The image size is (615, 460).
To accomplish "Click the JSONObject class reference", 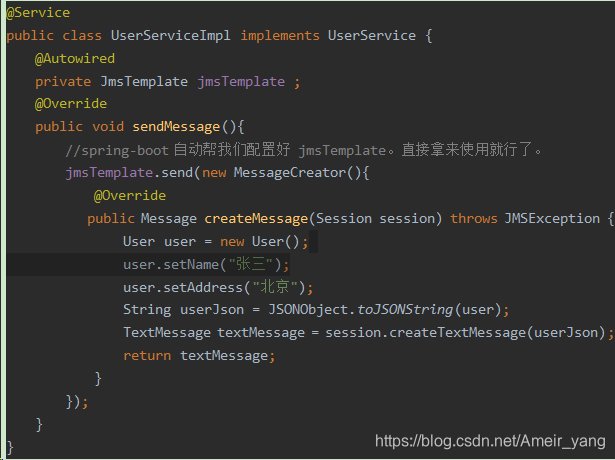I will (308, 310).
